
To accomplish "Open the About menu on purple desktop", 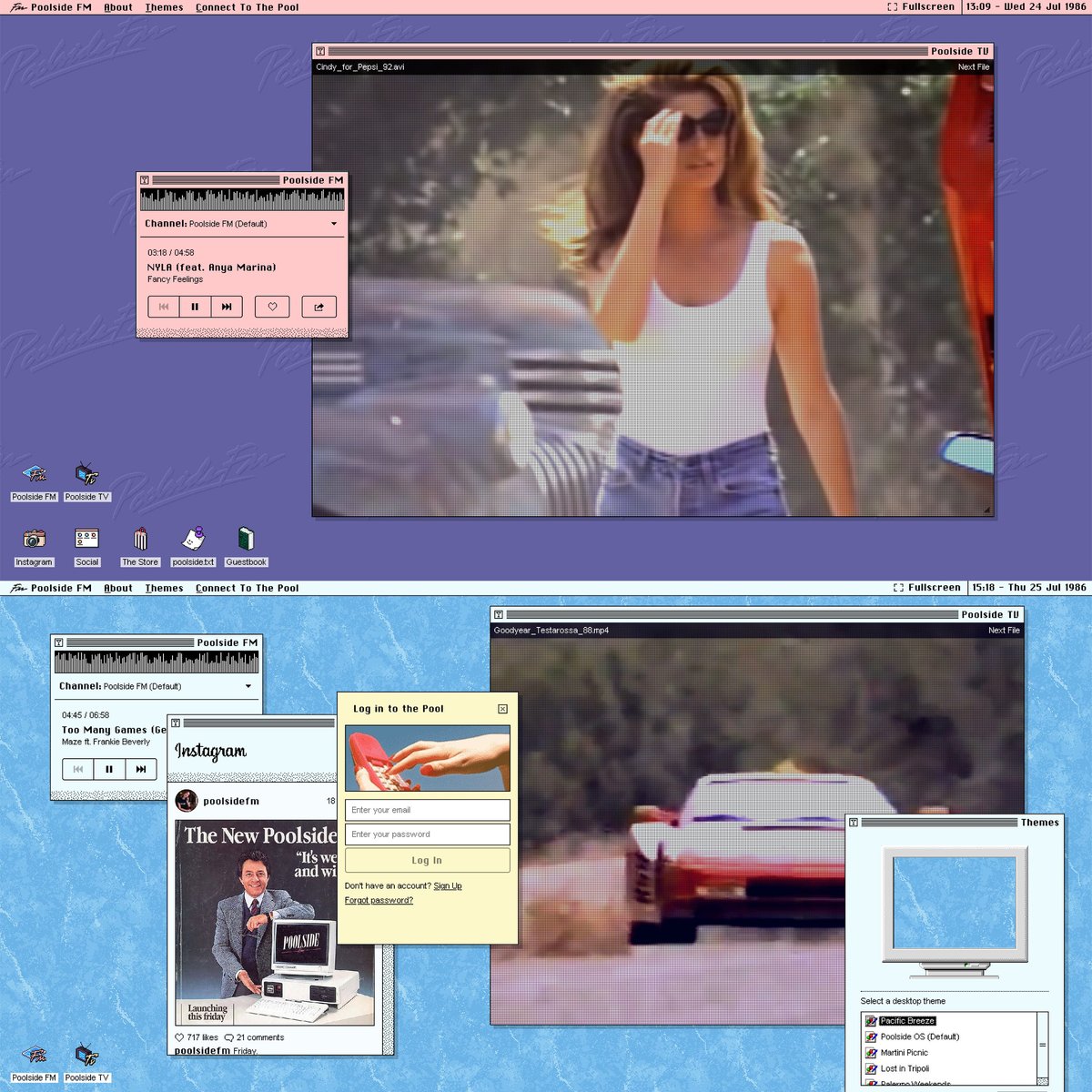I will click(118, 7).
